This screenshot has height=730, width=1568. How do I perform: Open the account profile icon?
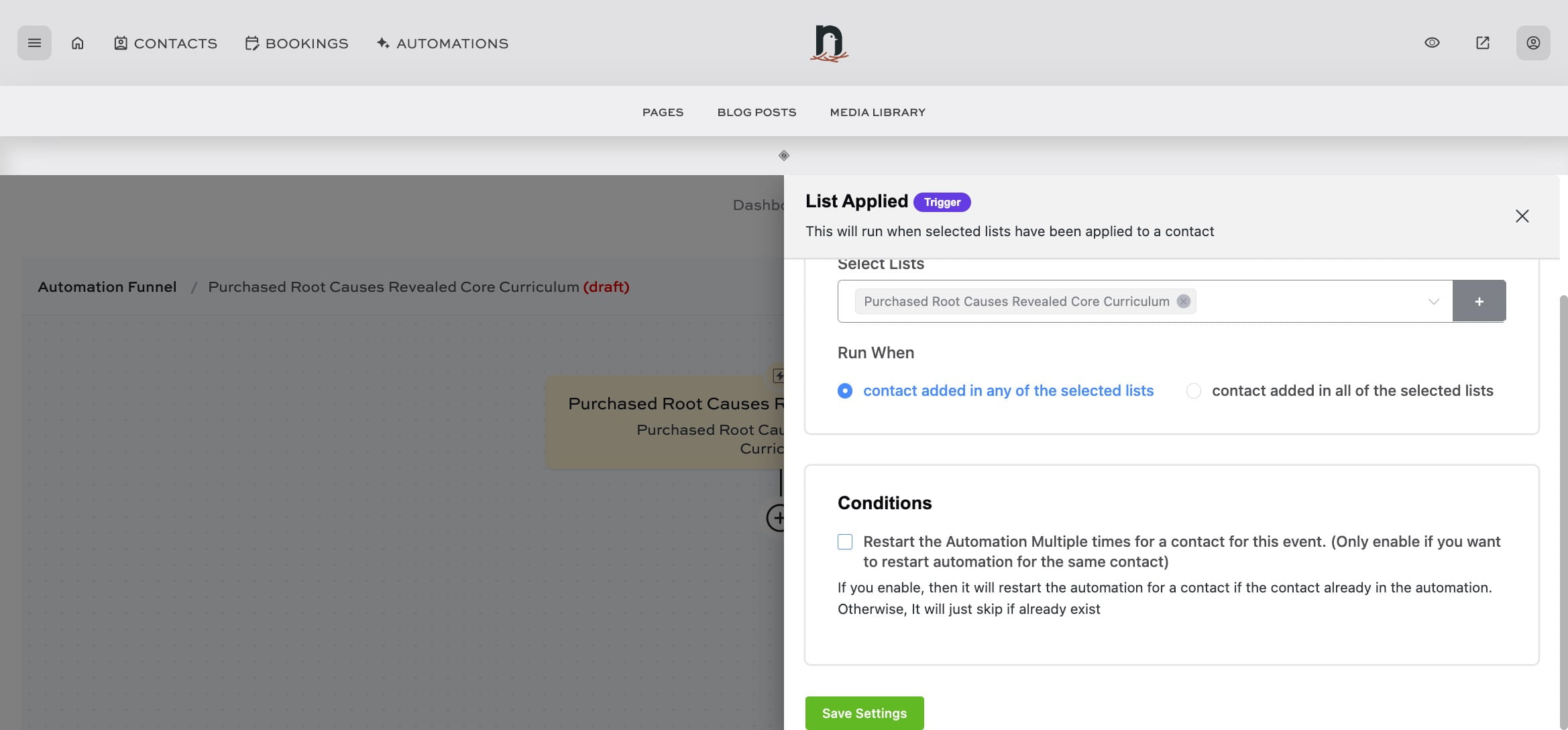pos(1533,42)
